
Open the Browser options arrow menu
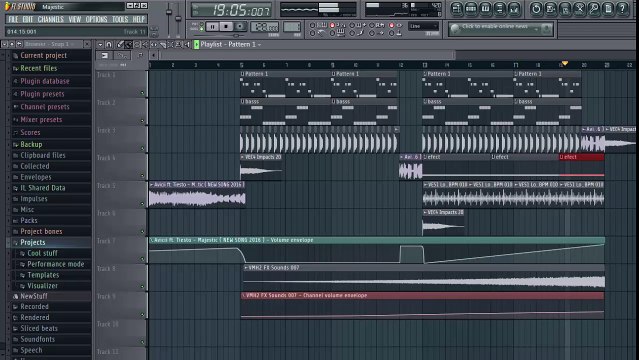point(4,44)
